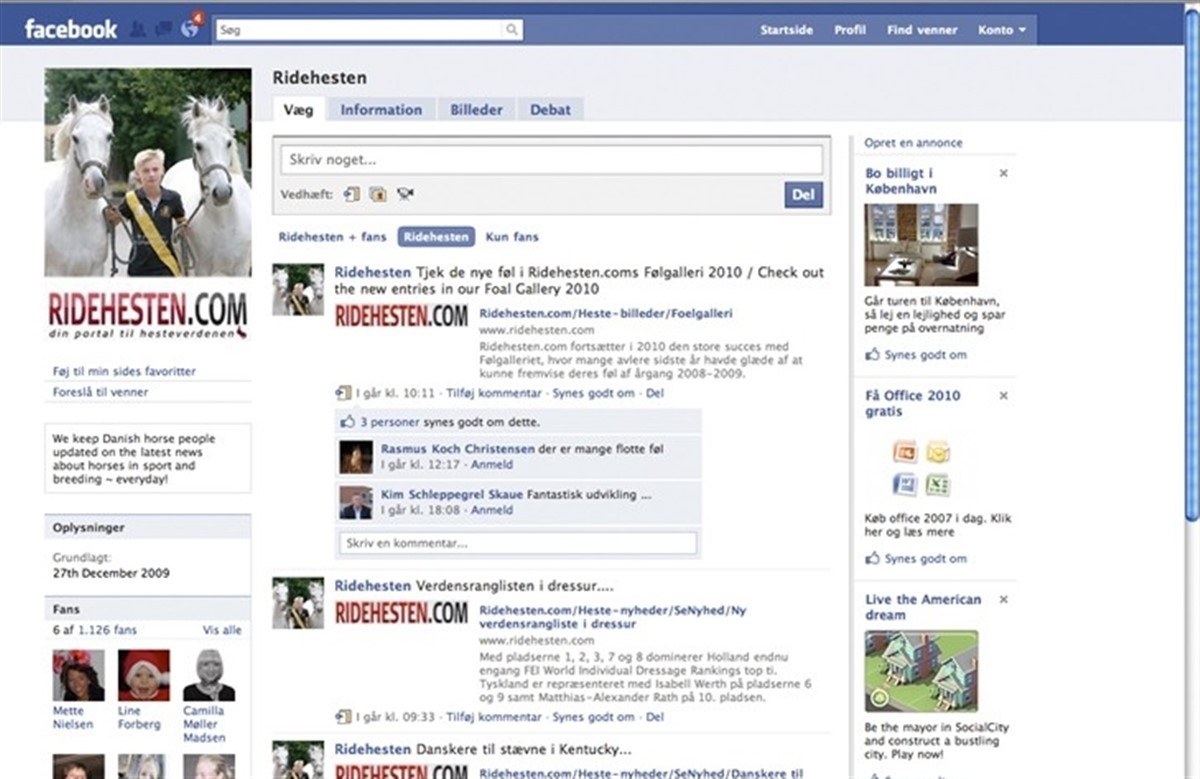1200x779 pixels.
Task: Expand the Konto dropdown menu
Action: coord(1002,30)
